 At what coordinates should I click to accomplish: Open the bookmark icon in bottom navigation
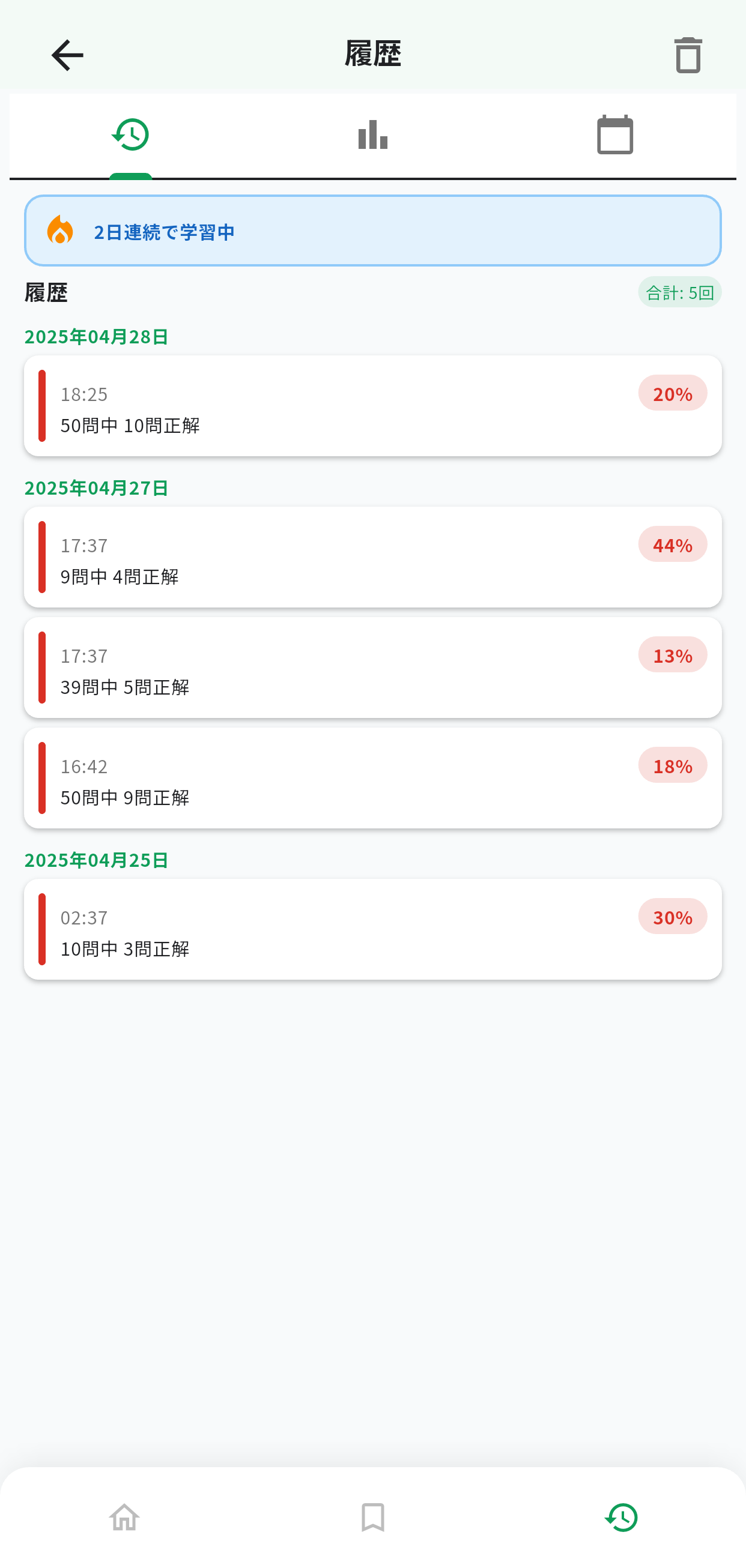(372, 1518)
